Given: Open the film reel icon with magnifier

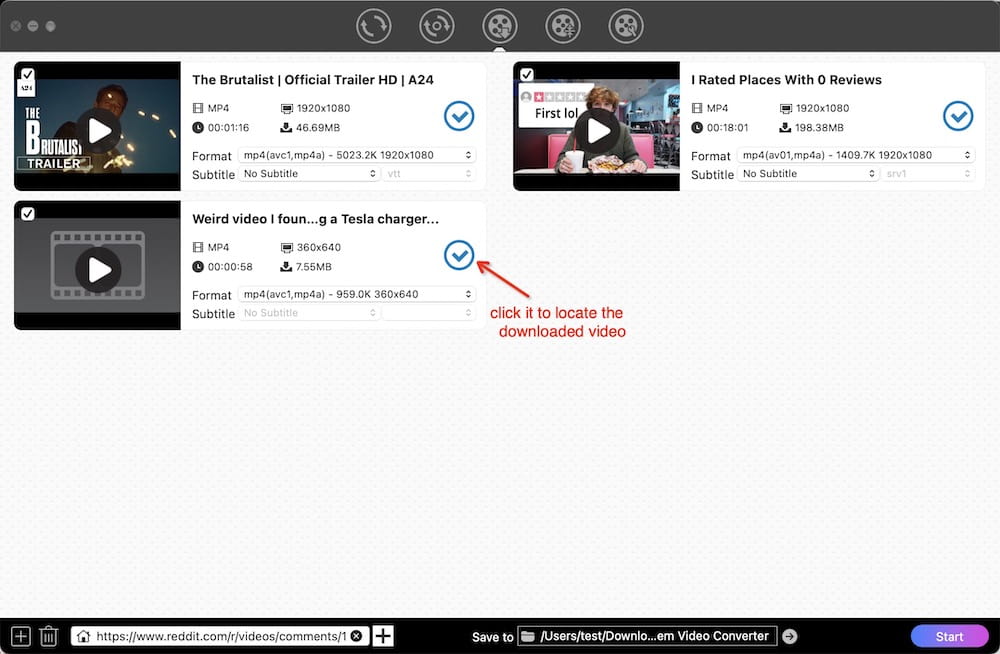Looking at the screenshot, I should pyautogui.click(x=626, y=26).
